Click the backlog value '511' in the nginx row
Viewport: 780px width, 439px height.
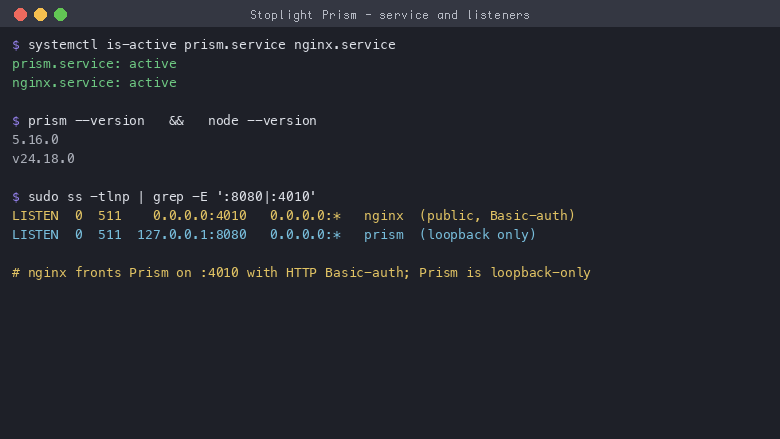(x=109, y=216)
